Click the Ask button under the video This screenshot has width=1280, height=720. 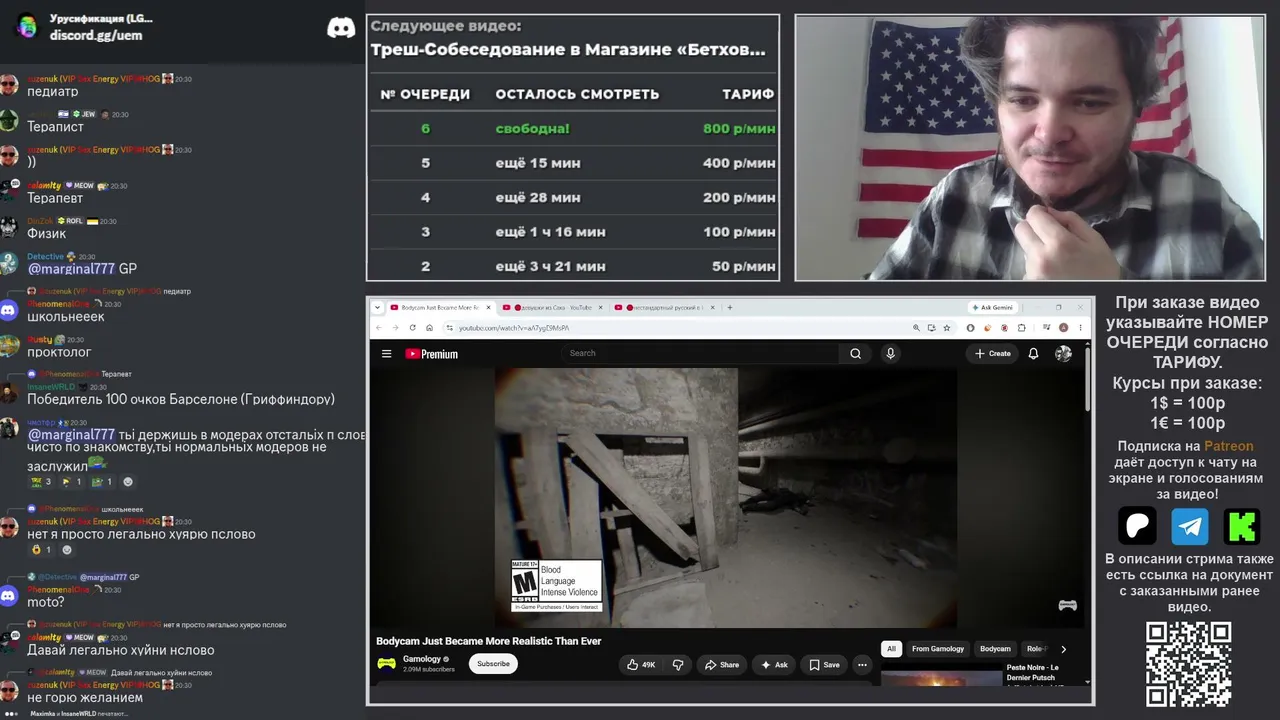[774, 664]
